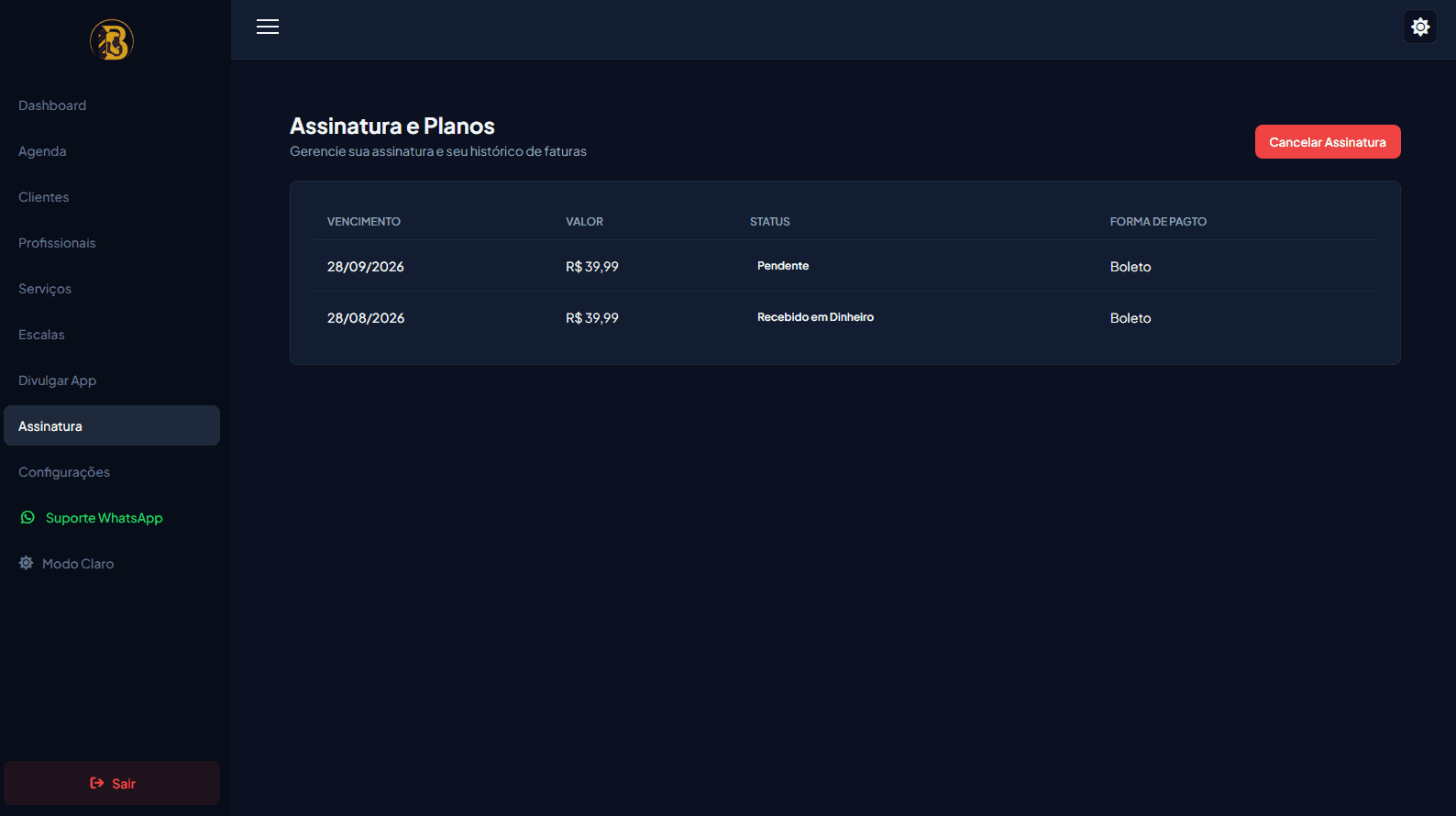Click the Assinatura e Planos heading
Screen dimensions: 1456x816
pos(392,126)
